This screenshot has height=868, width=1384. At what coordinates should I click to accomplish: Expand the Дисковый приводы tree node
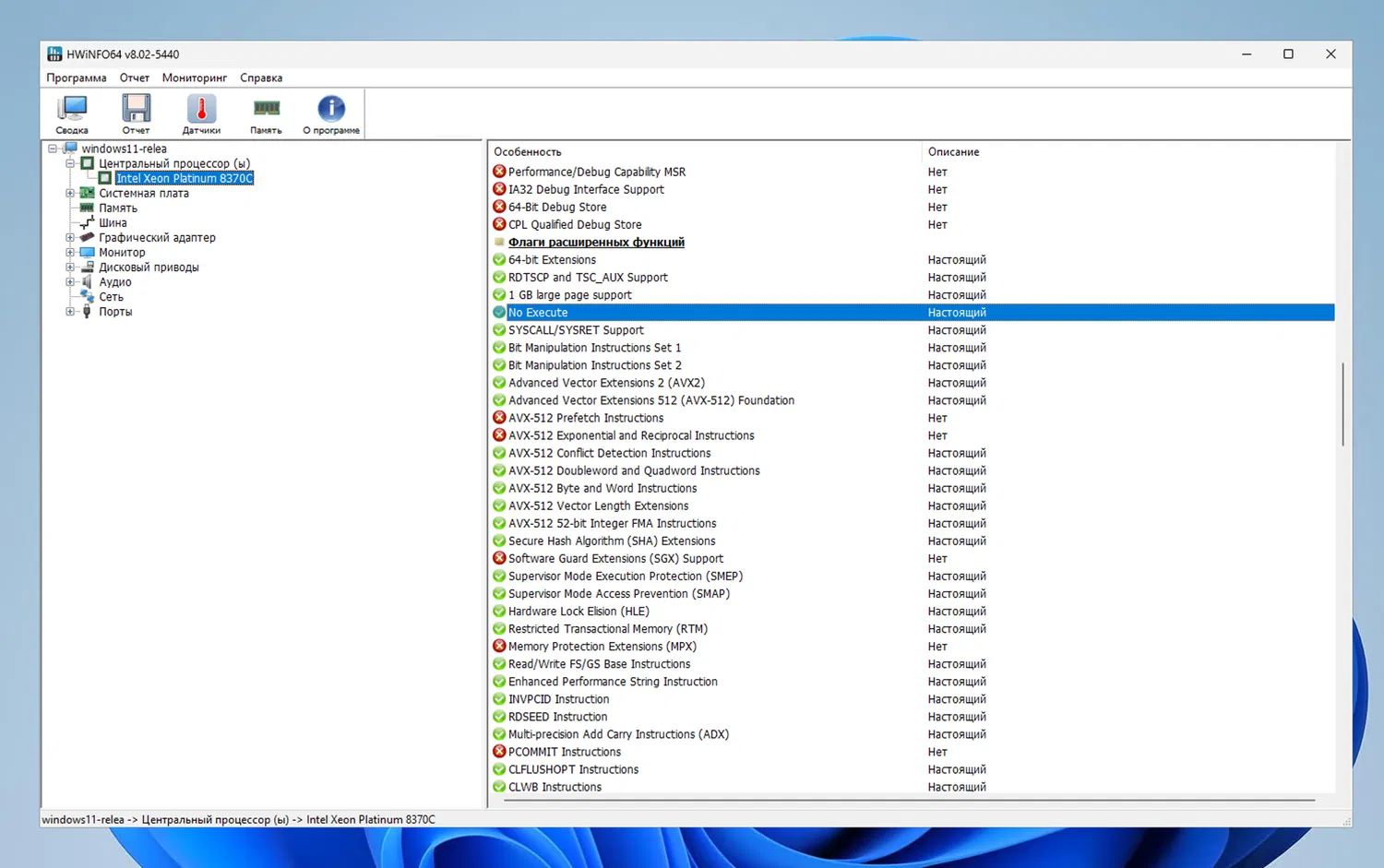(70, 268)
